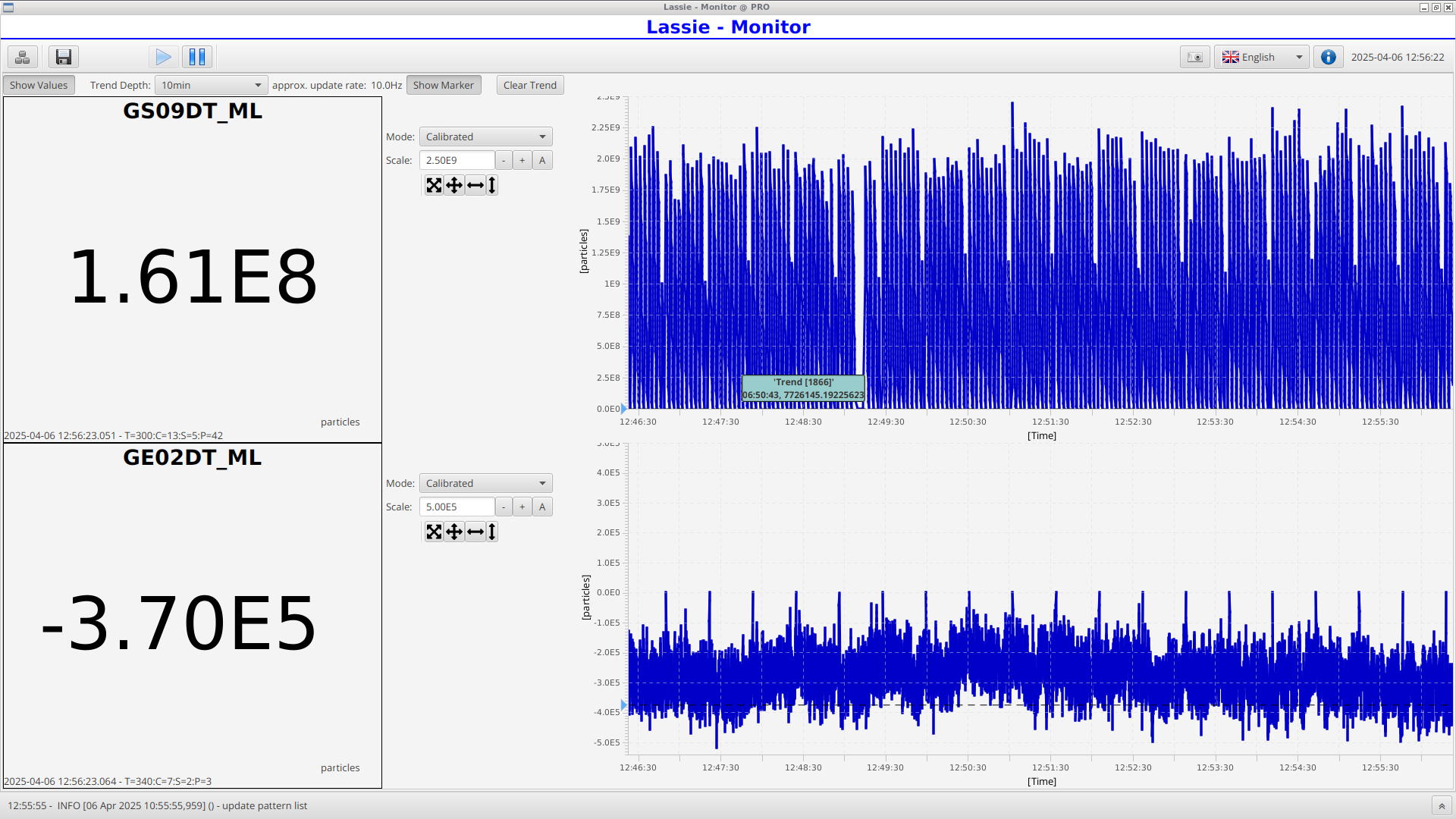This screenshot has width=1456, height=819.
Task: Toggle the Show Values button
Action: click(x=39, y=85)
